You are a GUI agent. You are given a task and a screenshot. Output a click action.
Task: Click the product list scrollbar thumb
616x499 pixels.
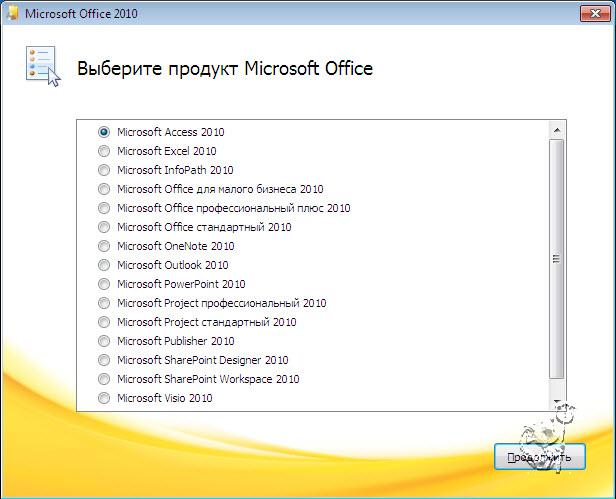[557, 259]
